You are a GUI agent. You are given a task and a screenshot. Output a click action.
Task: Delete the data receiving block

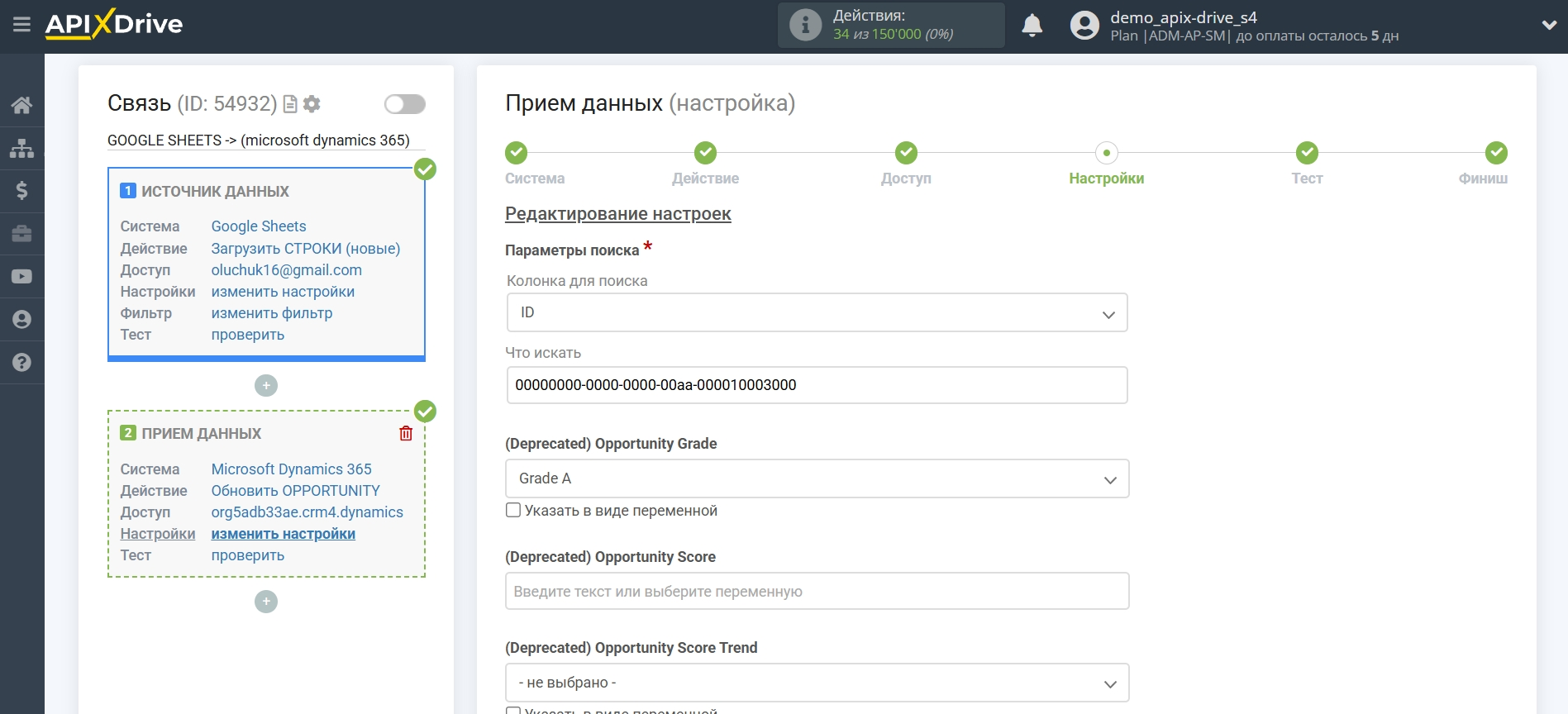point(406,433)
